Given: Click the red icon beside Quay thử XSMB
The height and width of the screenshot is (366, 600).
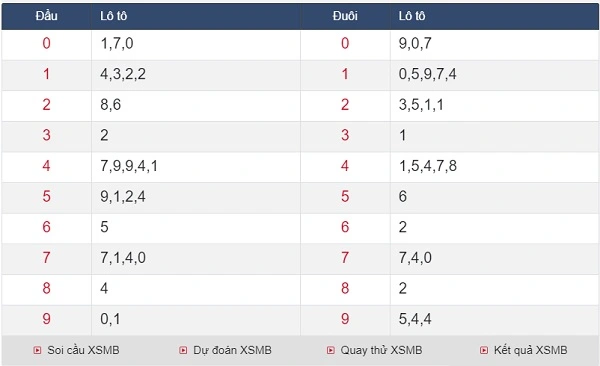Looking at the screenshot, I should tap(331, 350).
